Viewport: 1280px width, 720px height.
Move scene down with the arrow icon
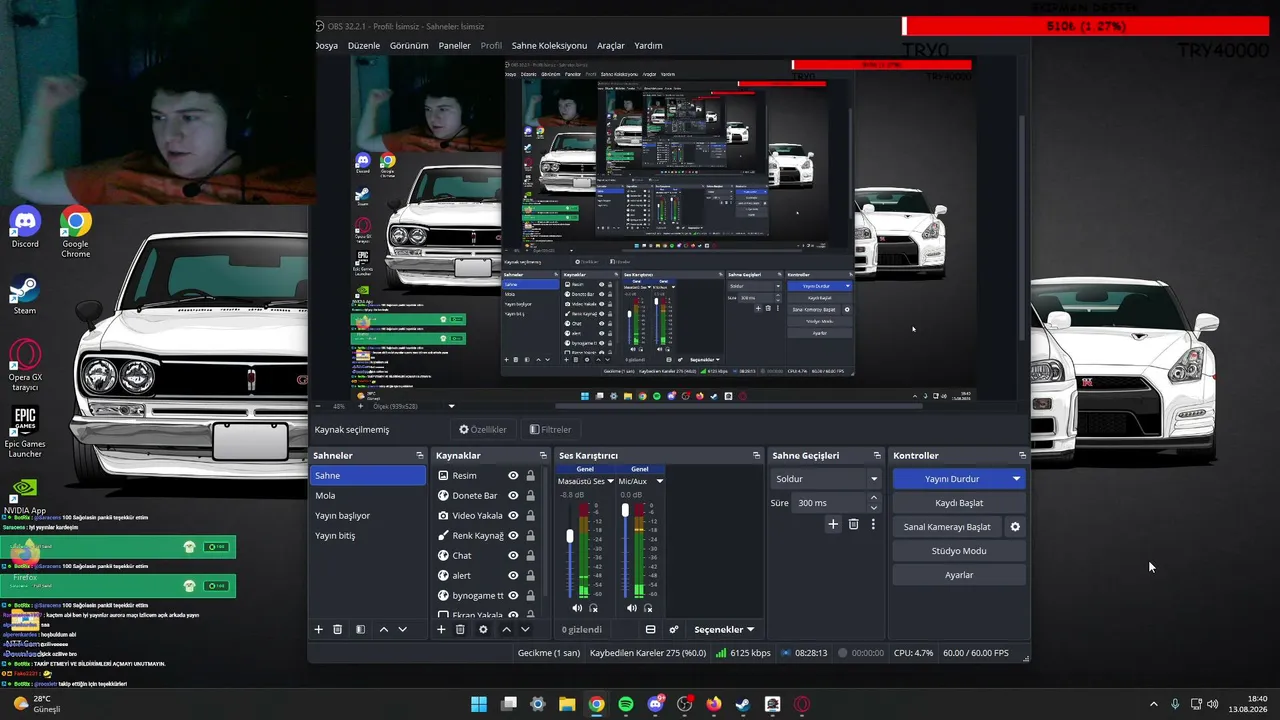(403, 629)
